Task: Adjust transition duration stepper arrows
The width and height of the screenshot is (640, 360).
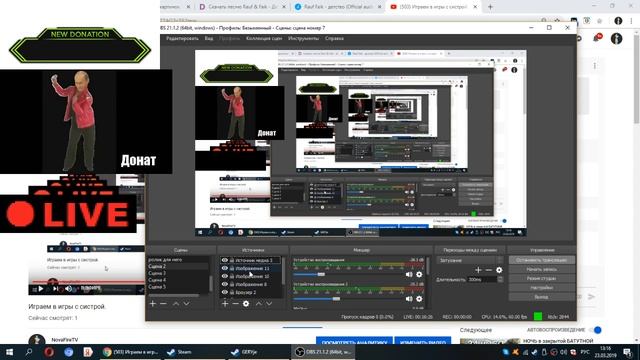Action: 500,280
